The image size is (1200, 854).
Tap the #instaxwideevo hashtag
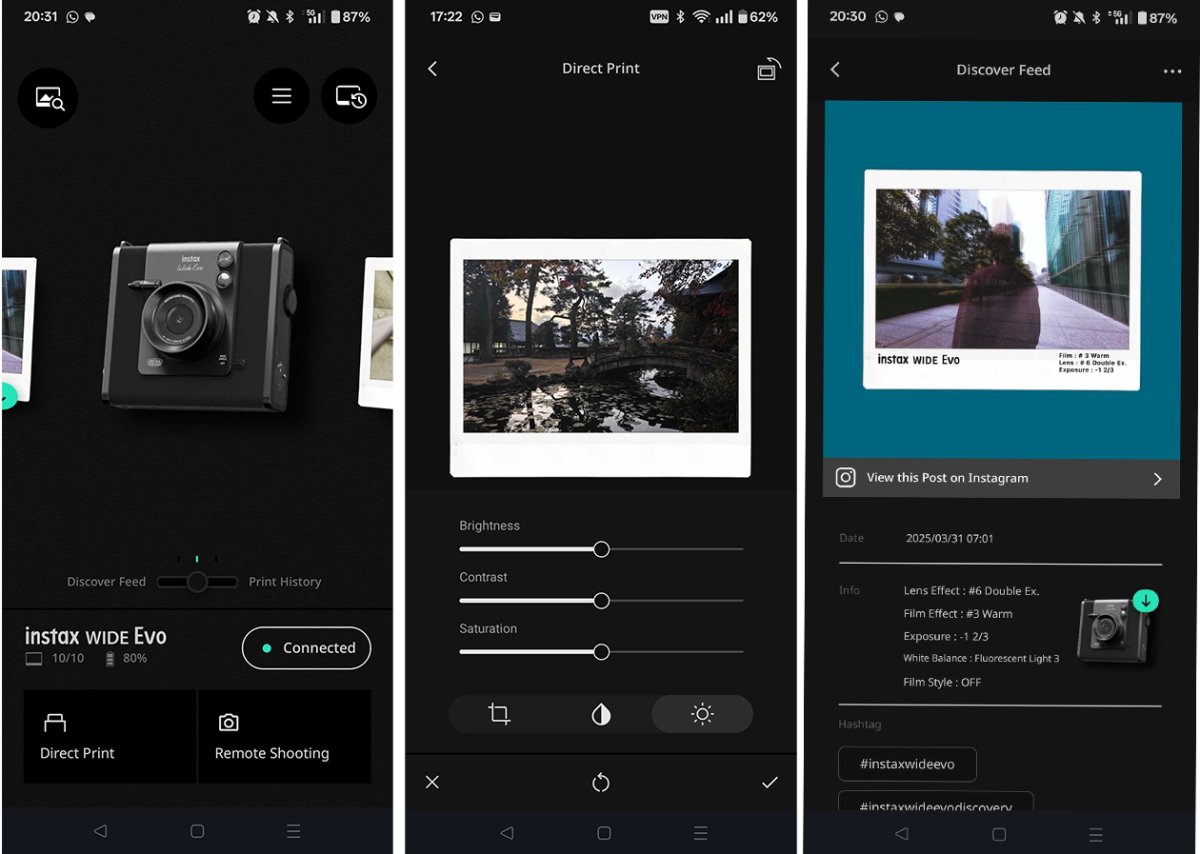click(x=907, y=764)
